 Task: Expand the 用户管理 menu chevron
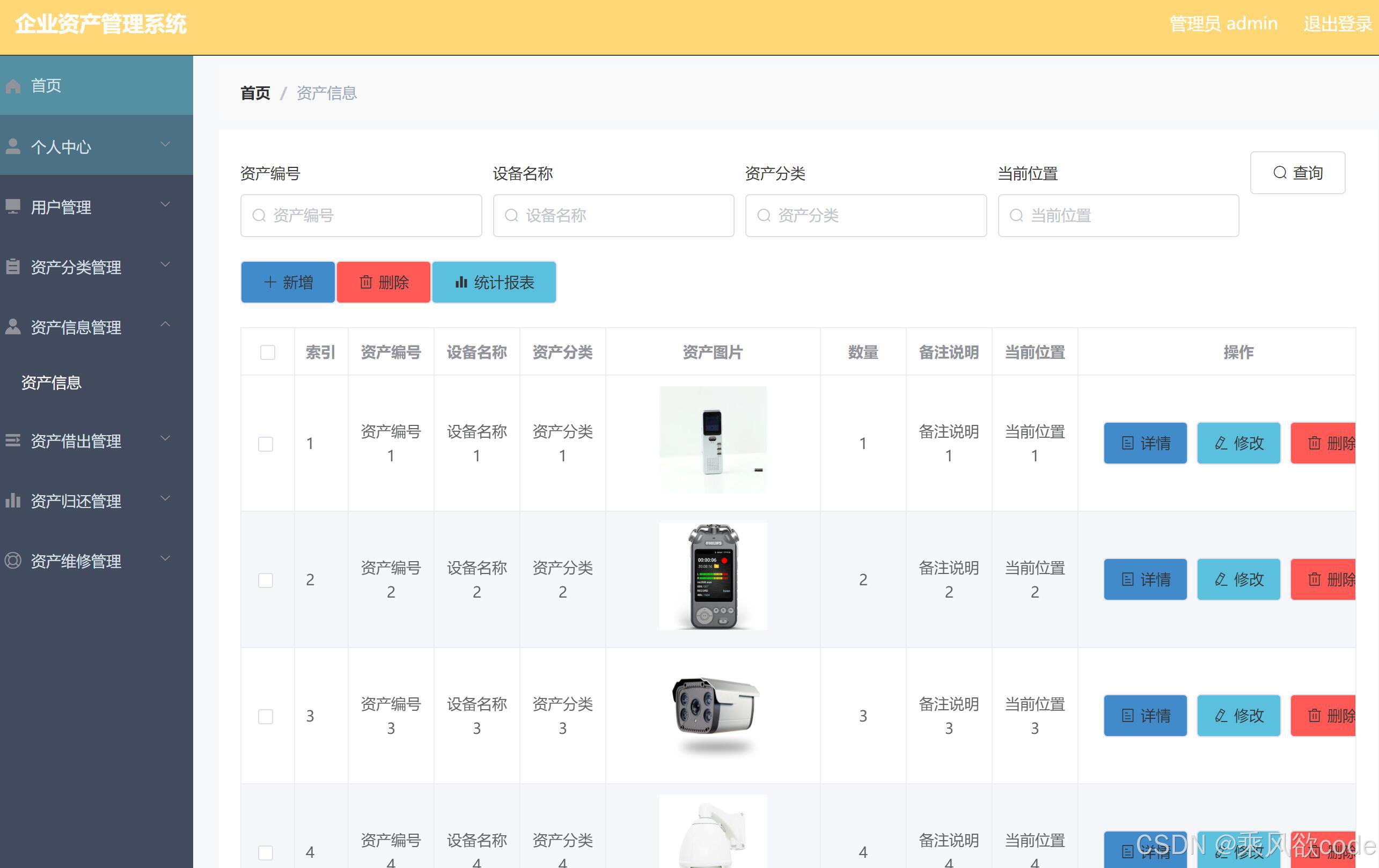pyautogui.click(x=165, y=204)
